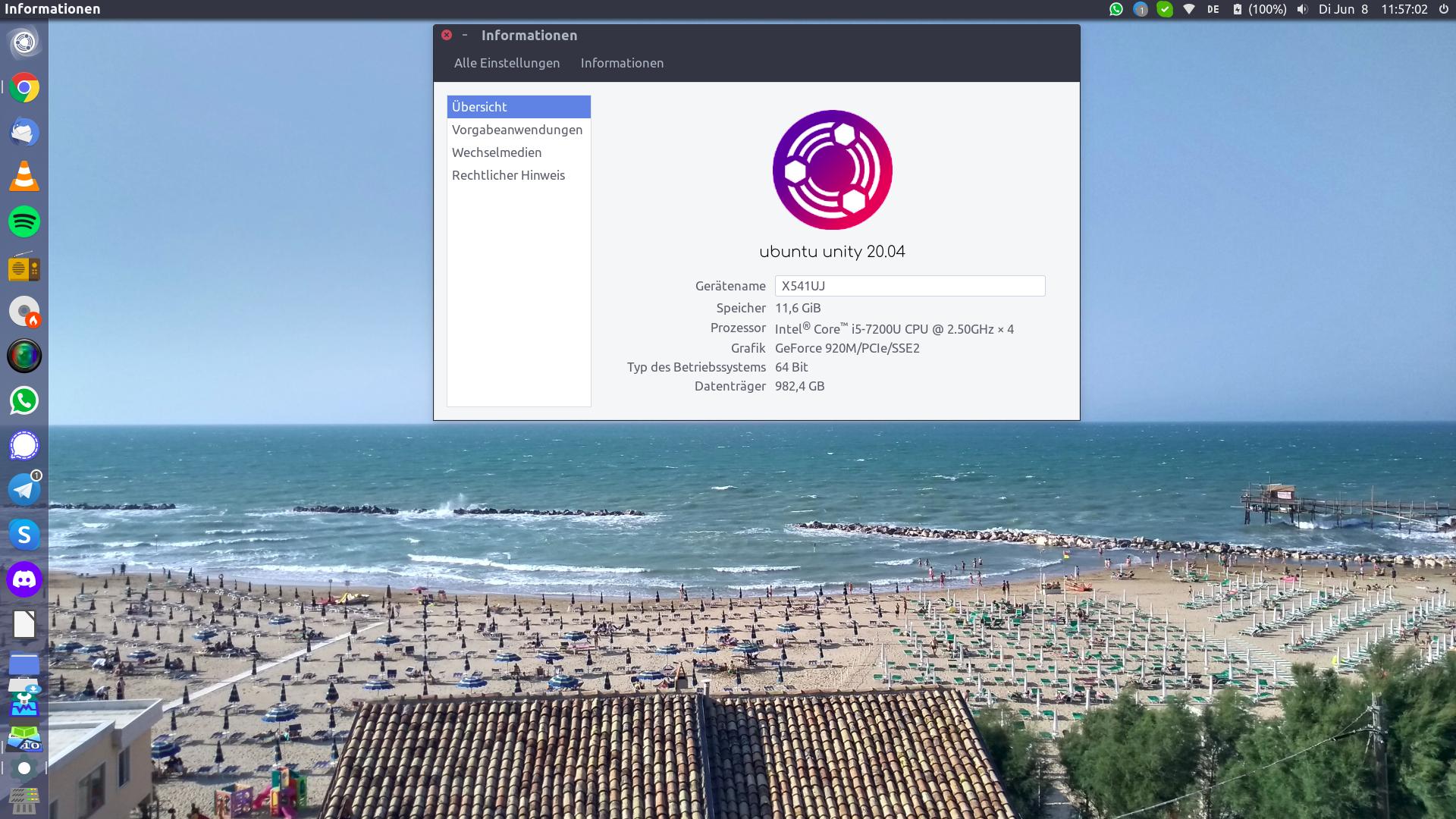Open the Wi-Fi network indicator menu
This screenshot has width=1456, height=819.
(1189, 9)
